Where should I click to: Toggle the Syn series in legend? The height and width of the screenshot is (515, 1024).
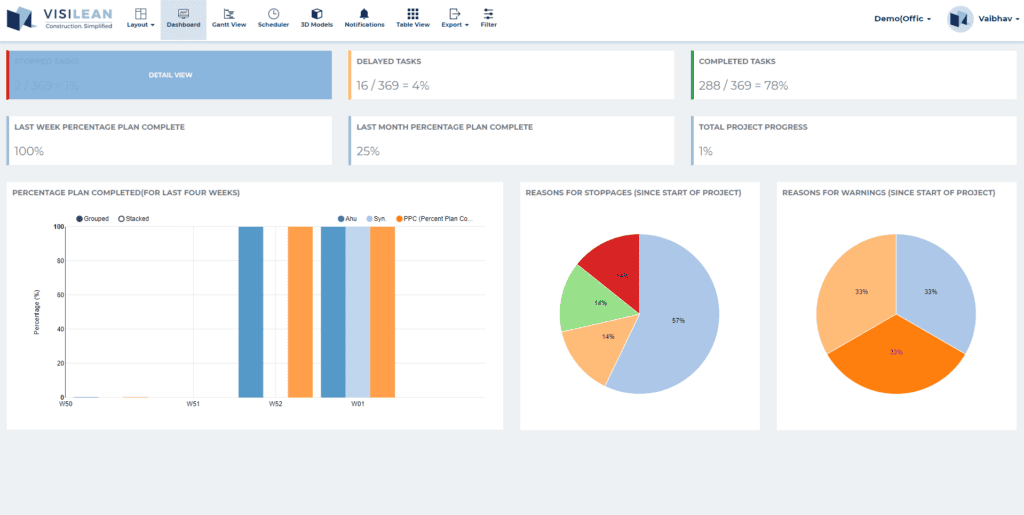(368, 218)
